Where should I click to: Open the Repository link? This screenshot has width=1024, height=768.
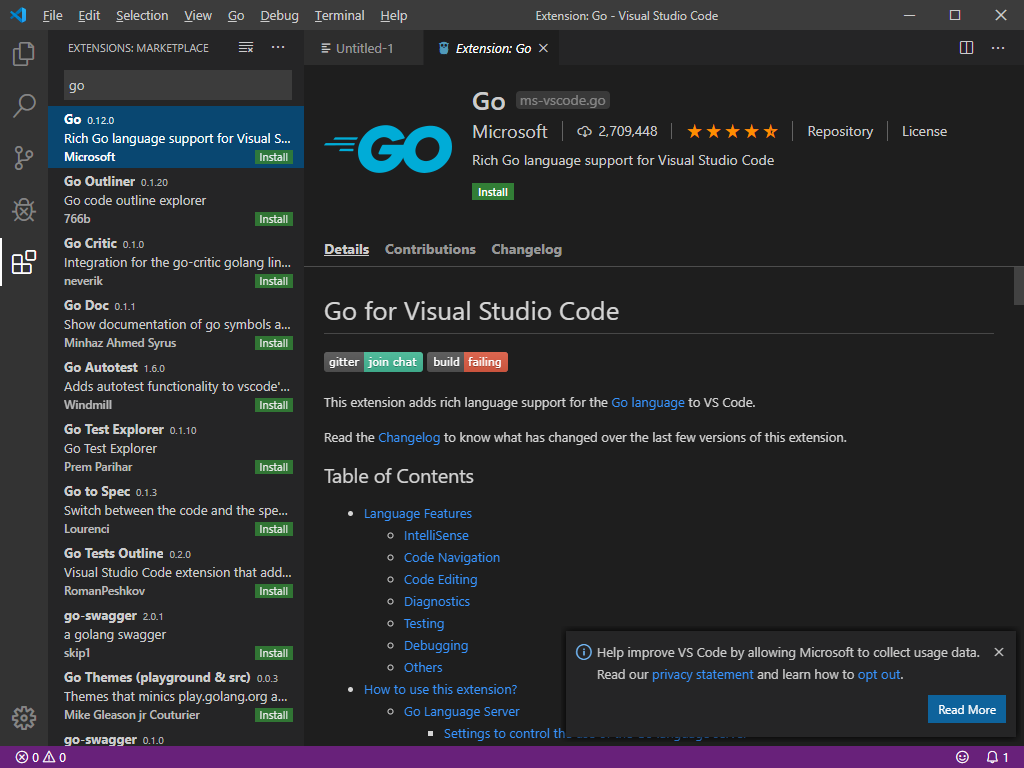click(x=840, y=131)
